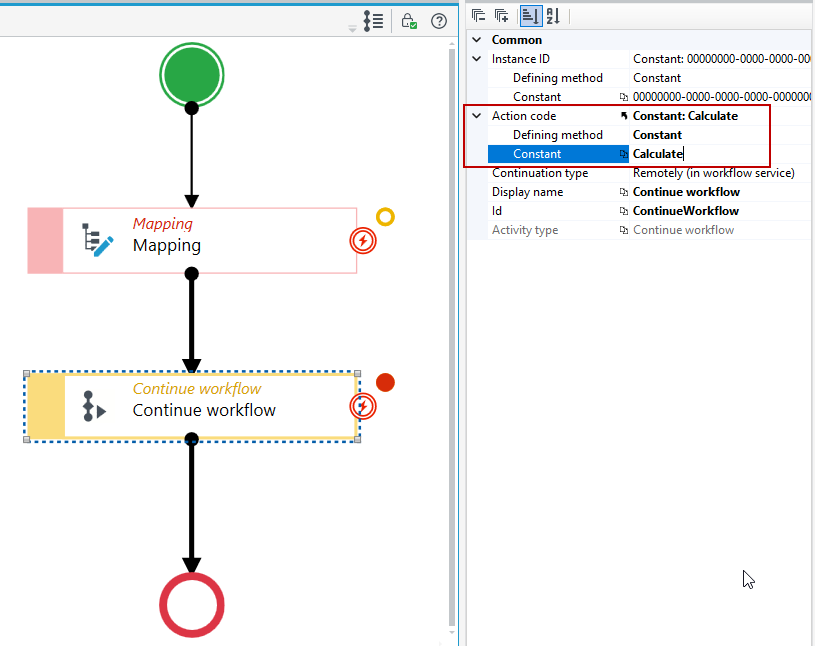Screen dimensions: 815x646
Task: Select the Continuation type property label
Action: (x=540, y=173)
